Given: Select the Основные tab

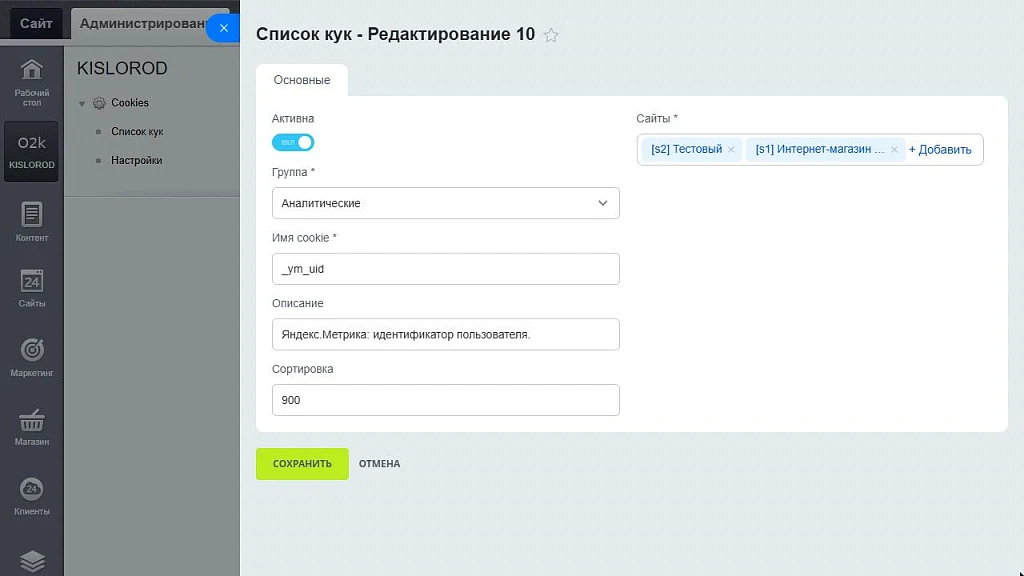Looking at the screenshot, I should click(302, 80).
